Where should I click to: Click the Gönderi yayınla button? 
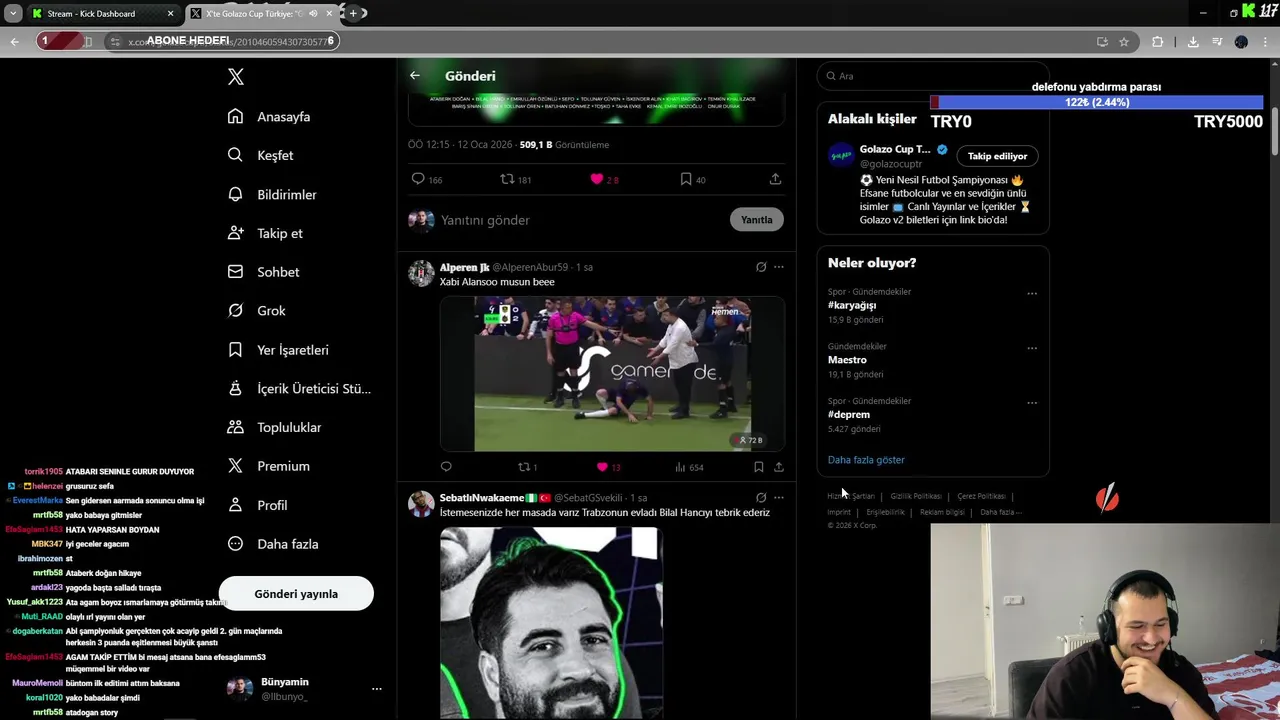[296, 594]
